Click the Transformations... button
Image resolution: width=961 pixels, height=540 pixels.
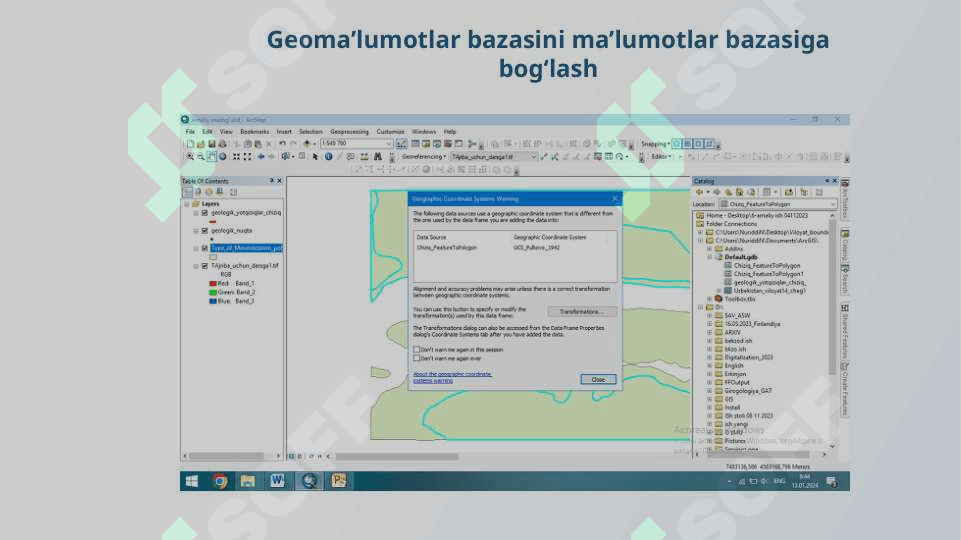582,312
